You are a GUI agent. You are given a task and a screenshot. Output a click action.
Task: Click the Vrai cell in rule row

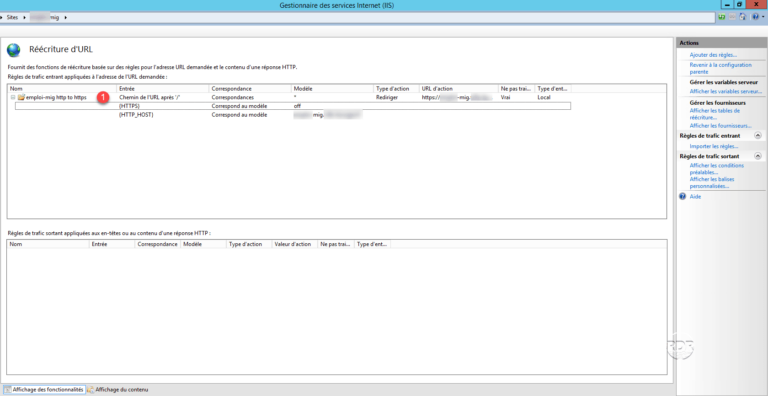(505, 98)
